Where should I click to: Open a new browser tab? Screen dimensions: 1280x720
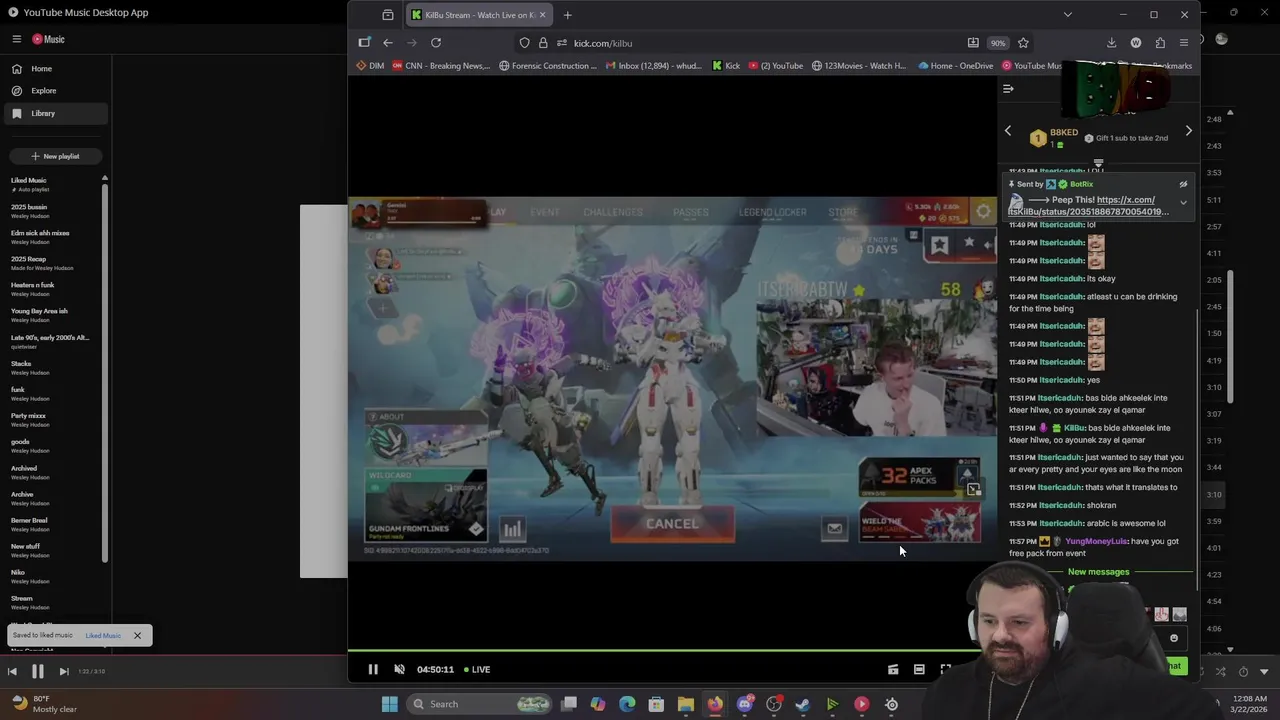[x=567, y=15]
